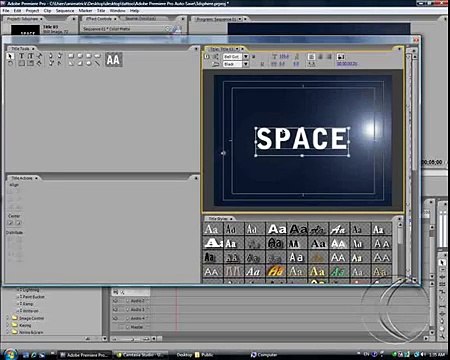Select the Add Anchor Point tool
The width and height of the screenshot is (450, 360).
click(51, 63)
